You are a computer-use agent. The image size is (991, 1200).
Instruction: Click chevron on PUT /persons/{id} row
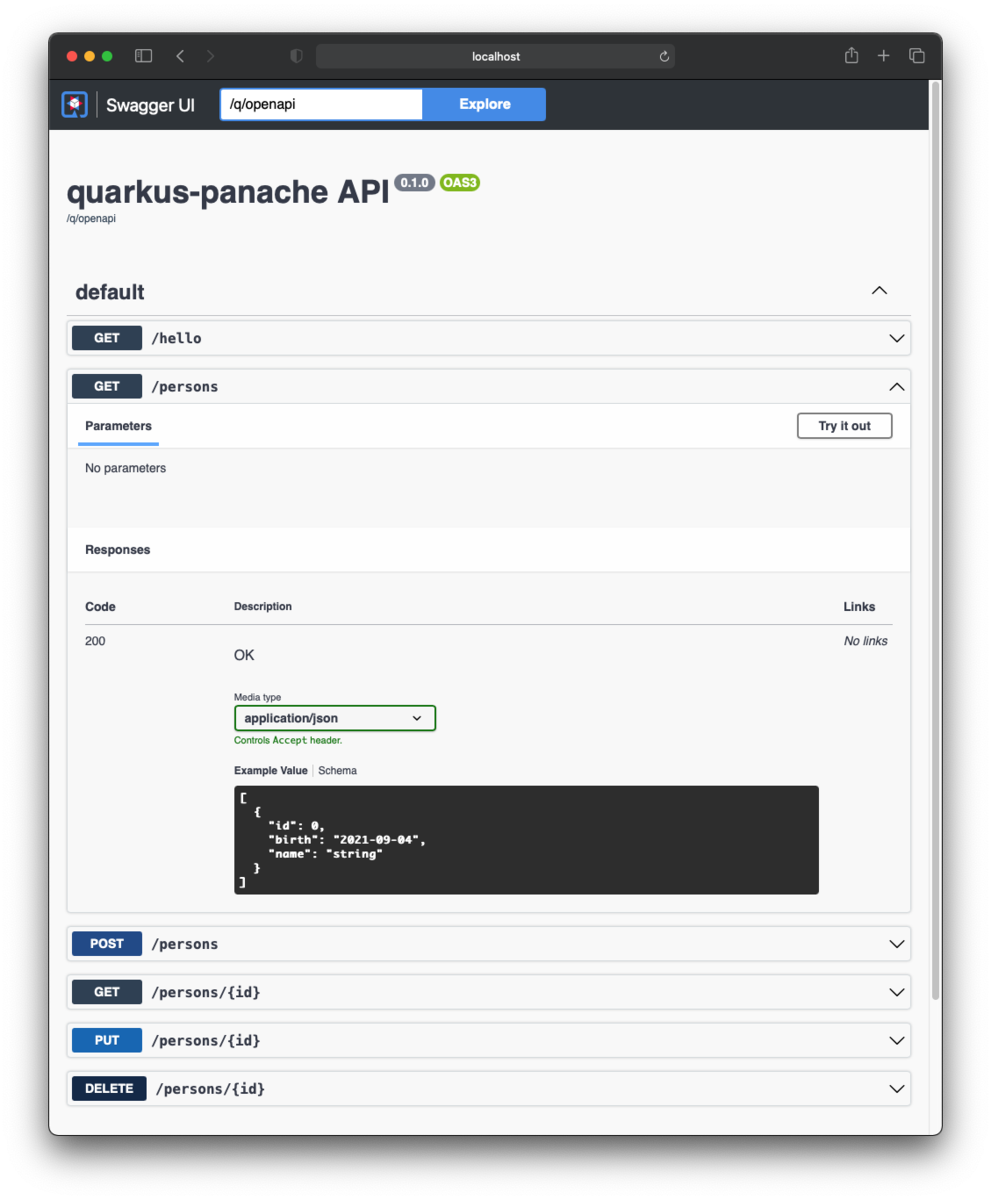point(897,1040)
